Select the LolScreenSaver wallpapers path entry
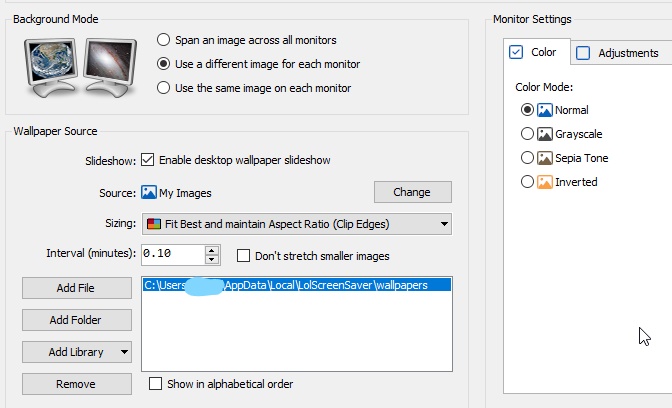672x408 pixels. pyautogui.click(x=286, y=285)
